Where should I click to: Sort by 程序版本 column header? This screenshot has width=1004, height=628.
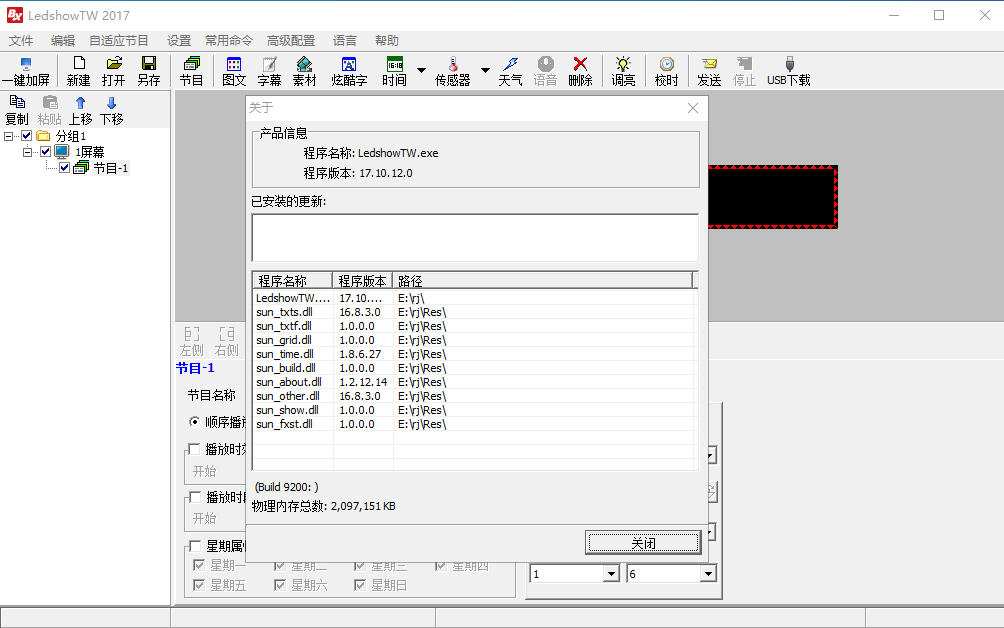click(x=362, y=280)
